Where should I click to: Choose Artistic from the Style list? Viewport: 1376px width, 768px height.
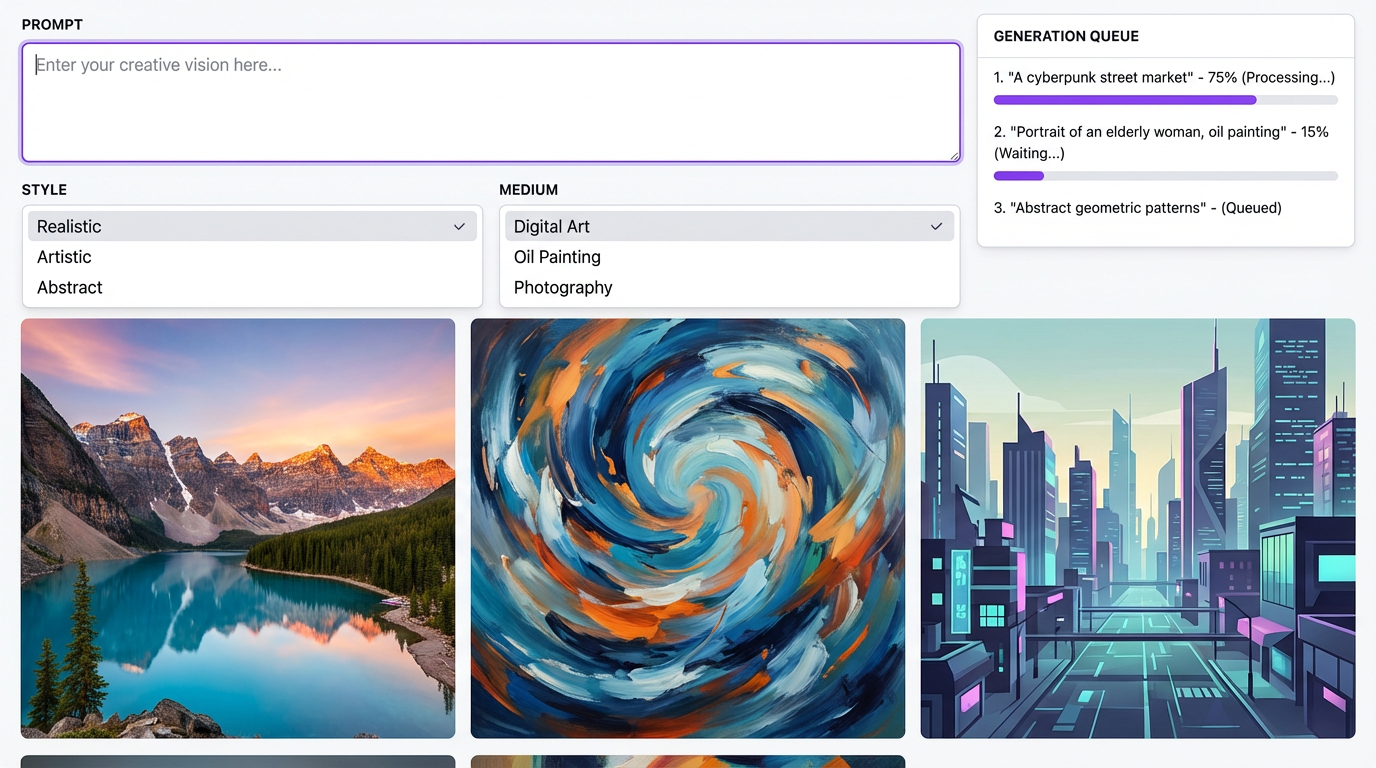64,257
